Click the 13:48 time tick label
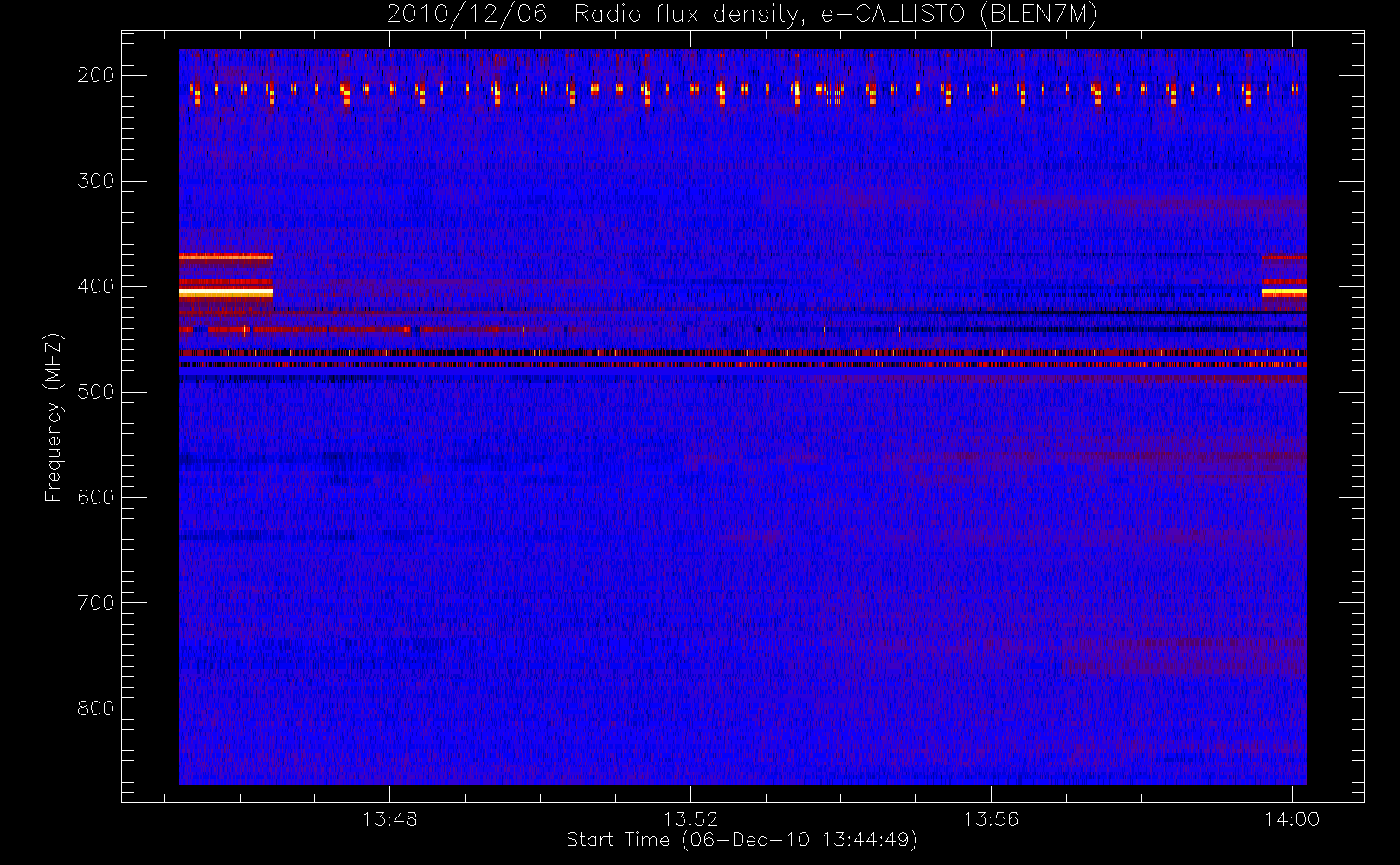Image resolution: width=1400 pixels, height=865 pixels. click(389, 818)
